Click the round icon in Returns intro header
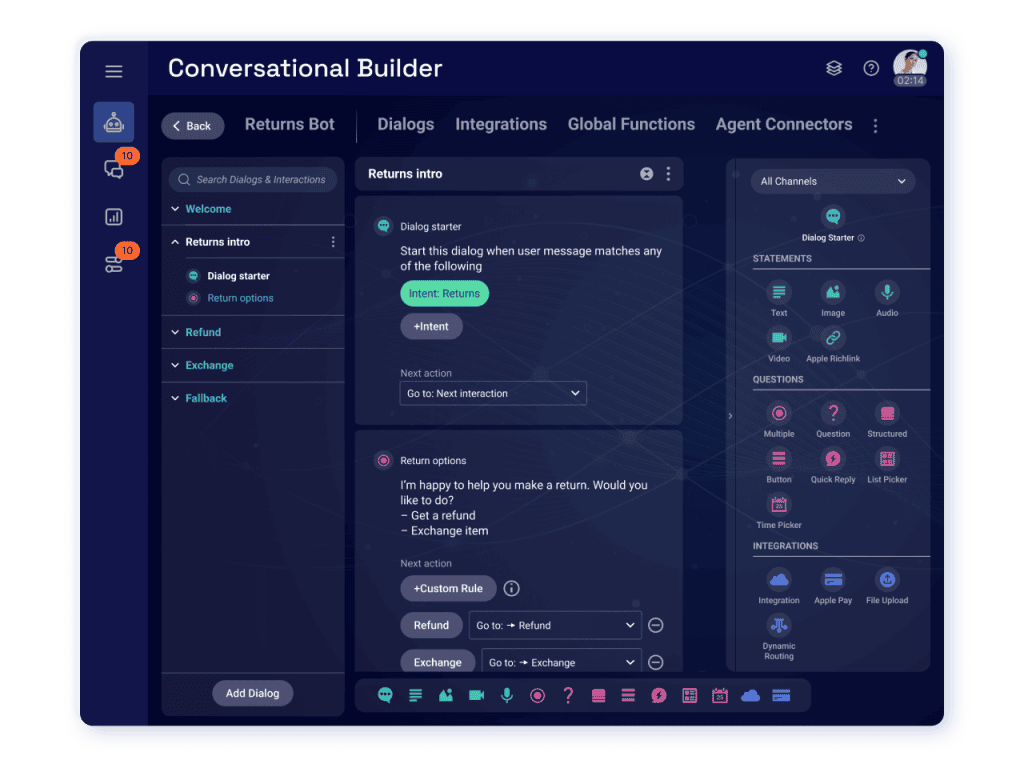Viewport: 1024px width, 768px height. tap(647, 174)
